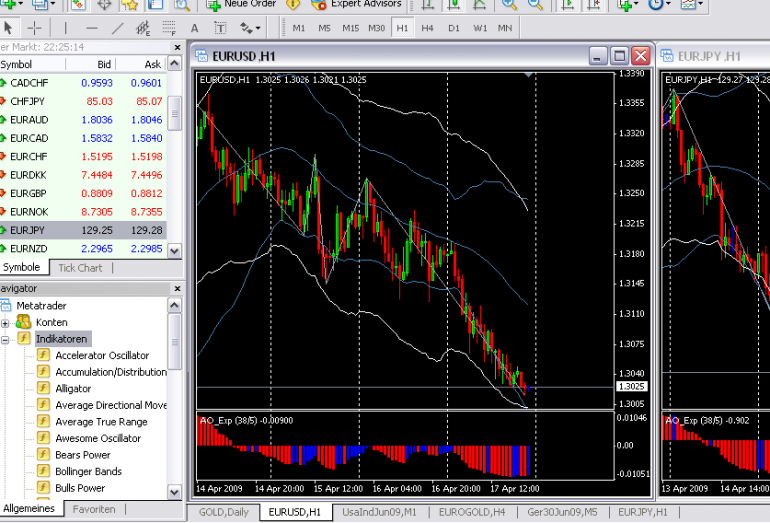Select EURGBP in the market watch list
Viewport: 770px width, 523px height.
click(x=28, y=193)
